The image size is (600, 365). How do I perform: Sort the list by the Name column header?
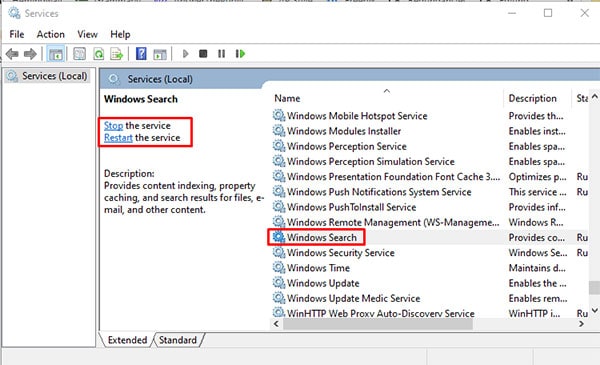pyautogui.click(x=287, y=98)
